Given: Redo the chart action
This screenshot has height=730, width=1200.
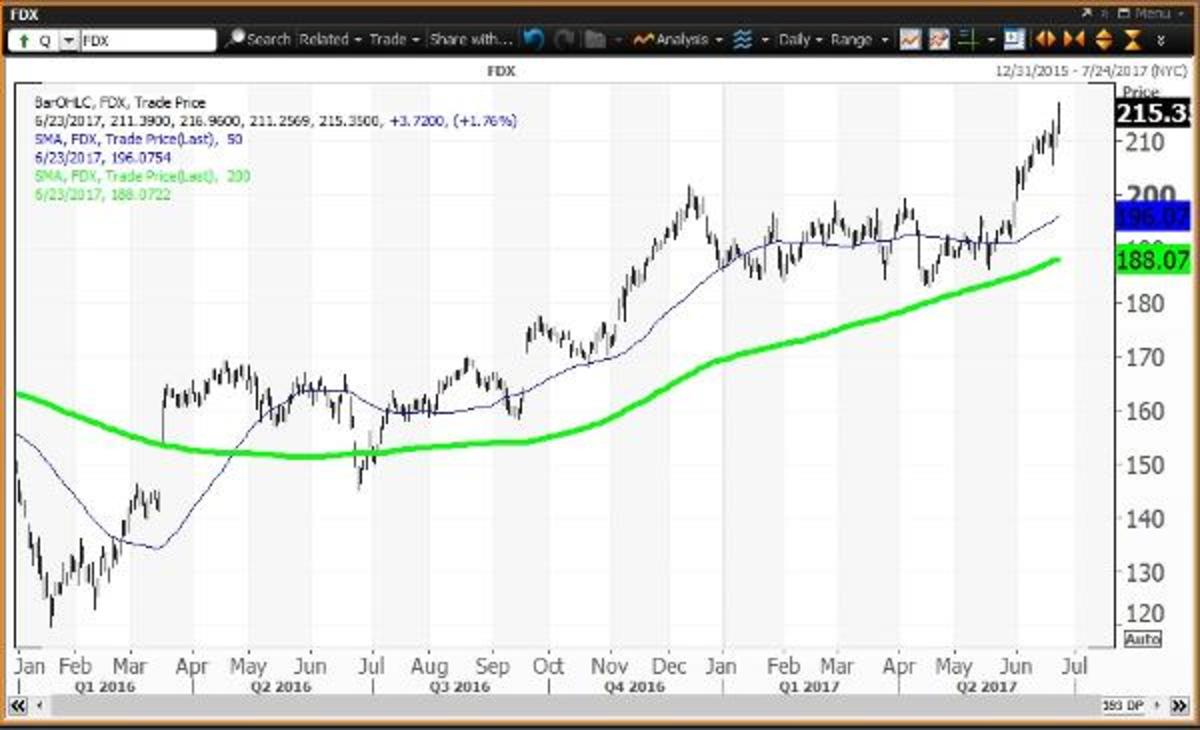Looking at the screenshot, I should click(x=565, y=39).
